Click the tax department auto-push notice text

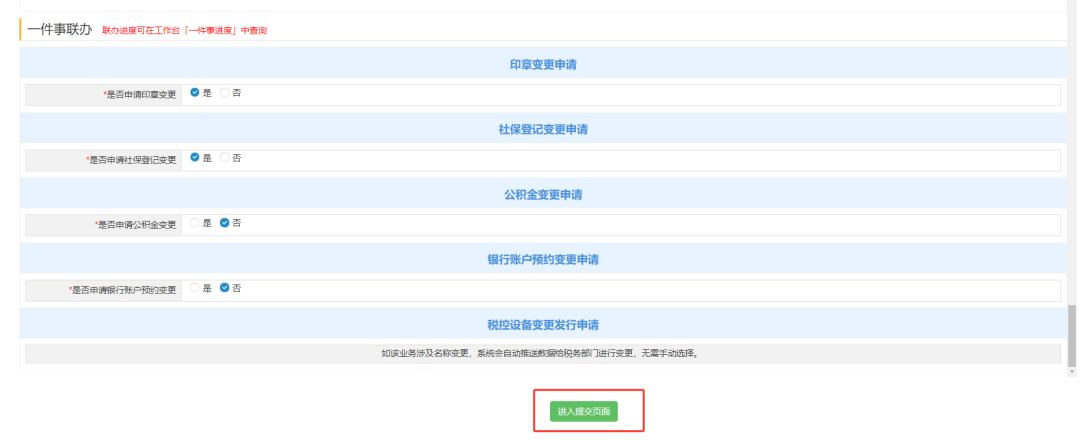[543, 354]
